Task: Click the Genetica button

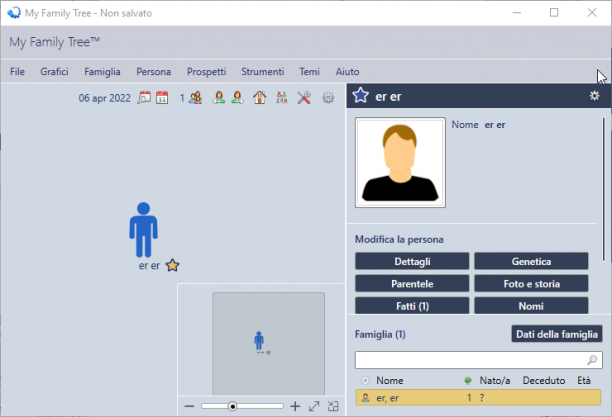Action: coord(531,261)
